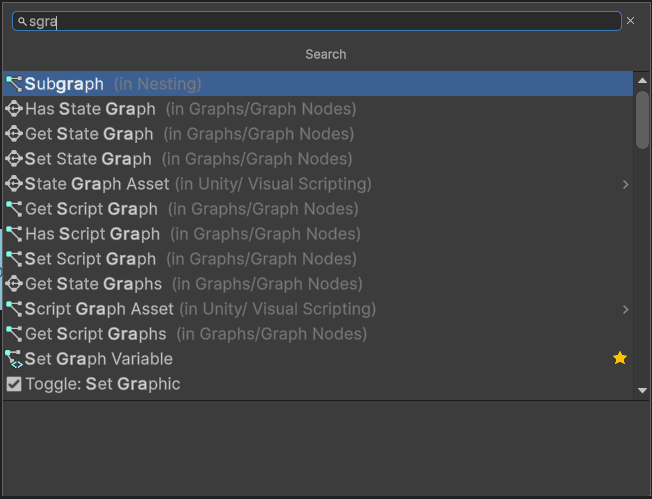Click the scrollbar up arrow
This screenshot has width=652, height=499.
(642, 79)
